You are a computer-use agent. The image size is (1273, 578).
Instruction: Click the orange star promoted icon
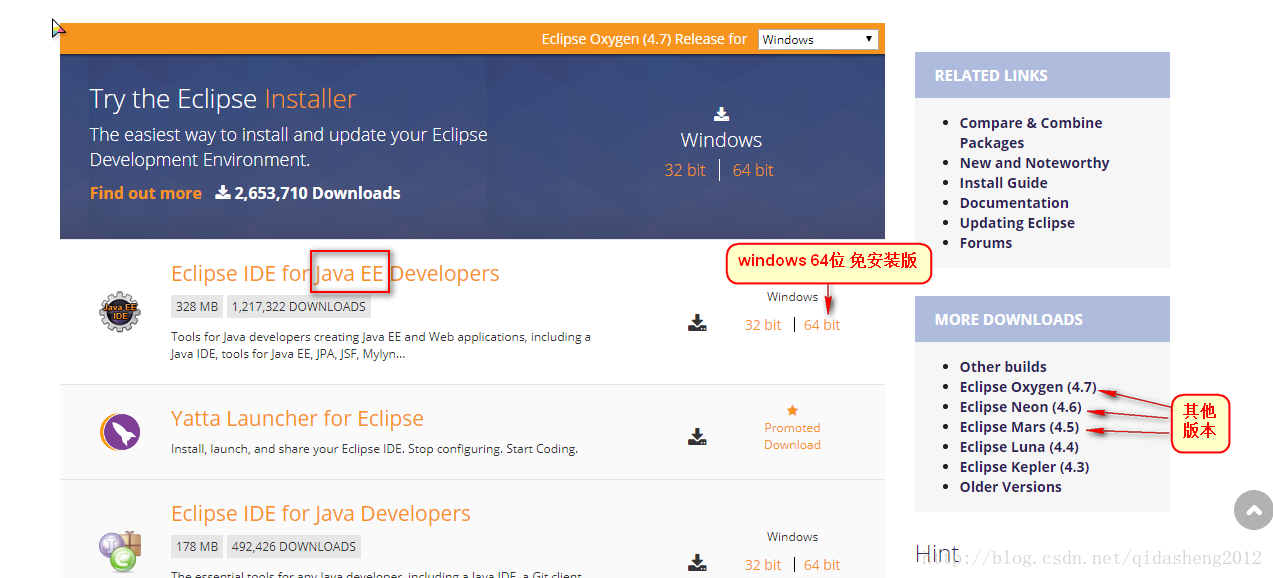coord(792,410)
